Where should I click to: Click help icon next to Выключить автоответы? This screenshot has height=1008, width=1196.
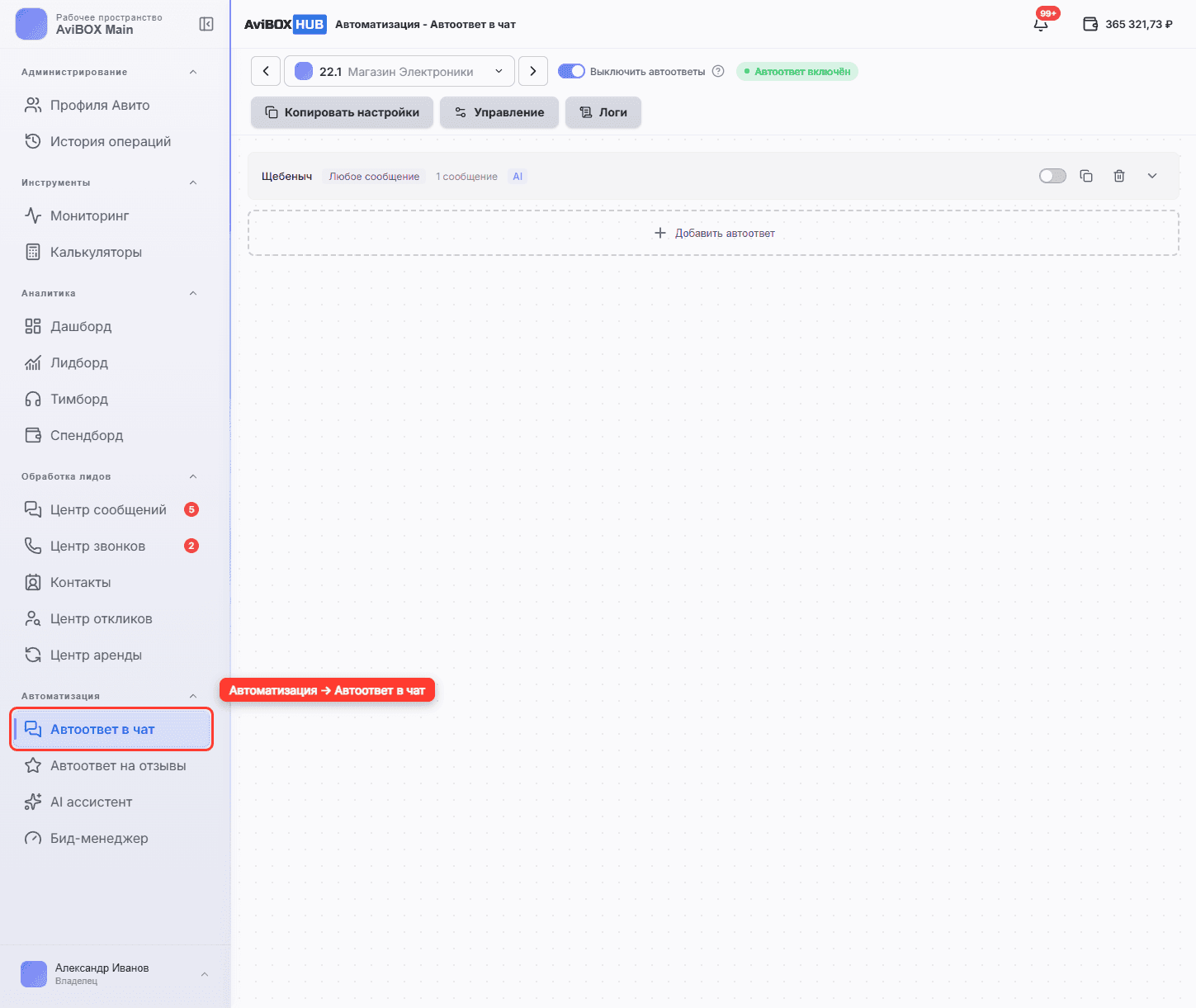(x=718, y=71)
